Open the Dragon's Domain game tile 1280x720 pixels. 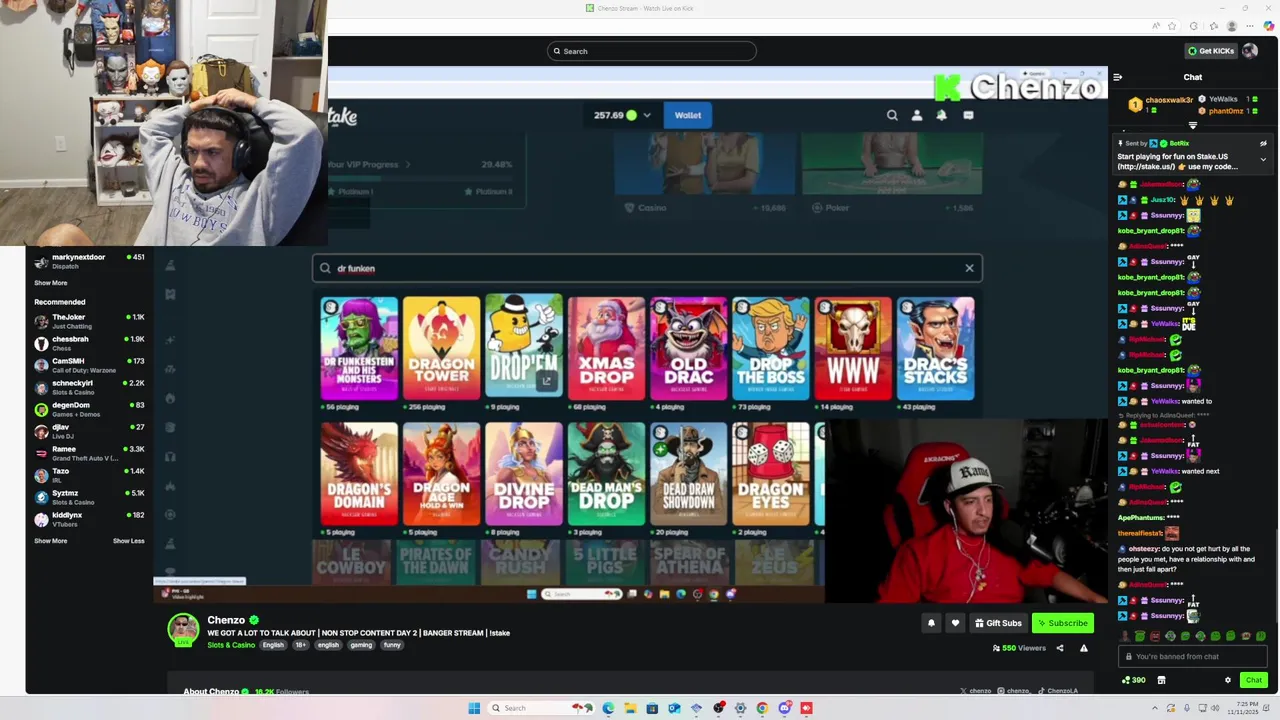tap(359, 473)
